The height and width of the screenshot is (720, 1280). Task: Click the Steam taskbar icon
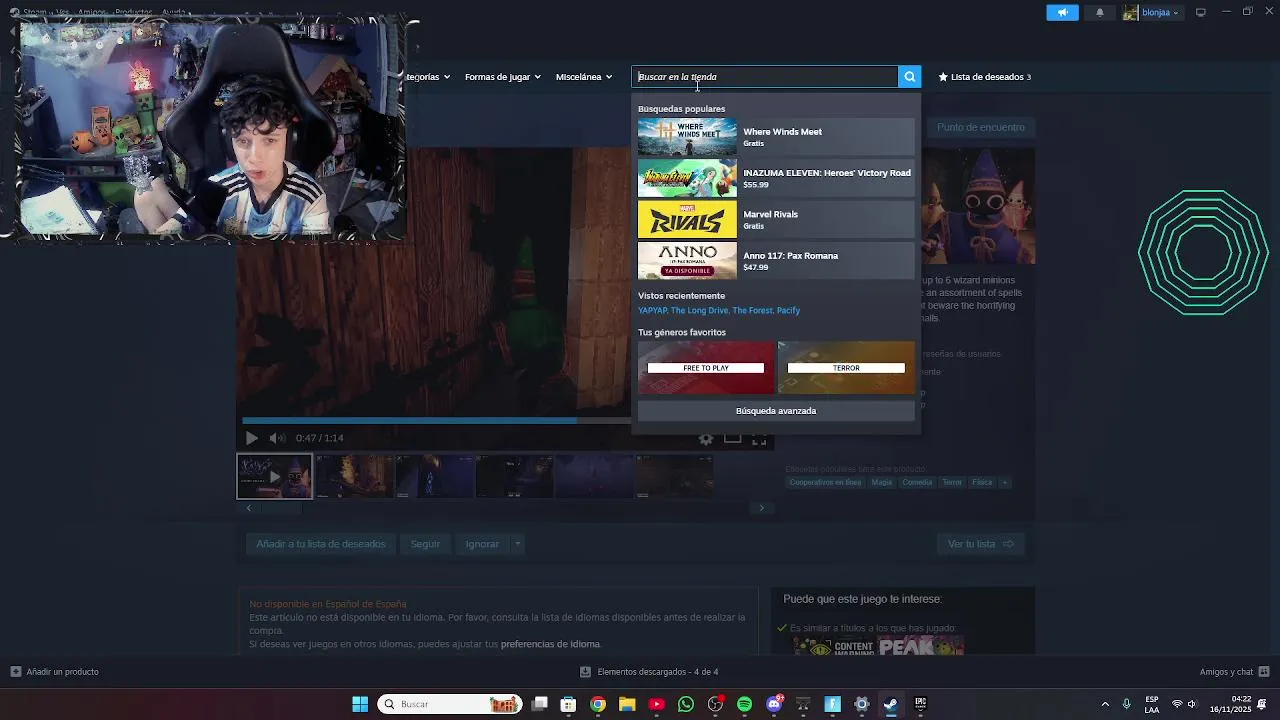891,704
